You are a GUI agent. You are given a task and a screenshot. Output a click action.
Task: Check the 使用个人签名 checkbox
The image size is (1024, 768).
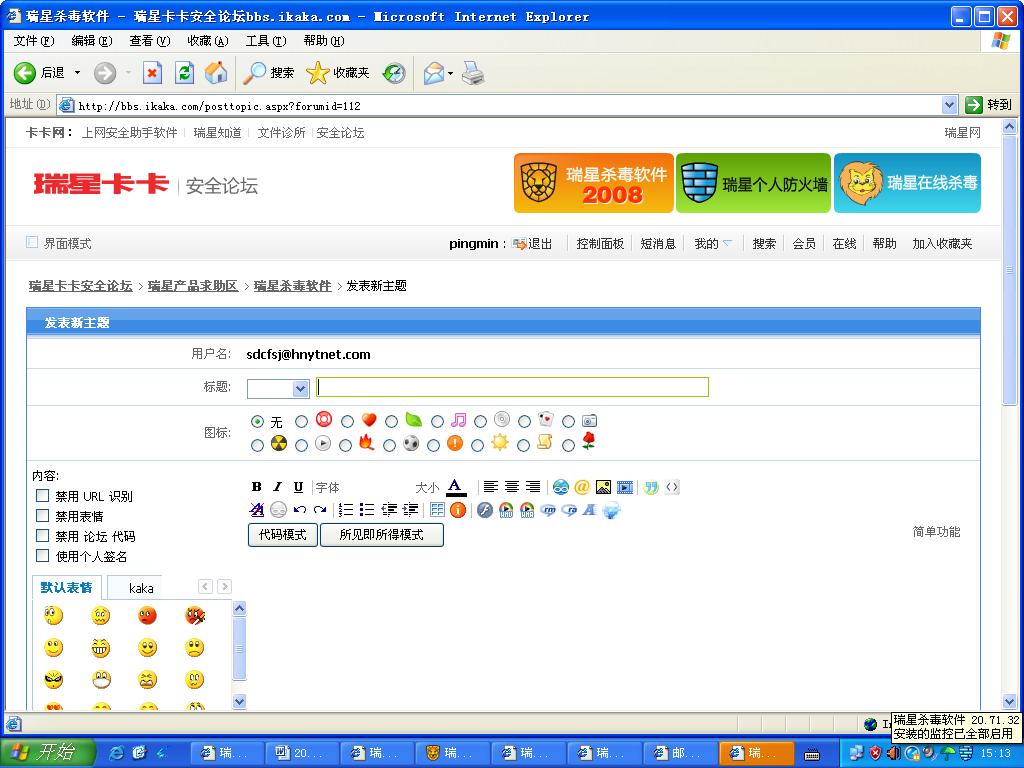click(x=42, y=556)
